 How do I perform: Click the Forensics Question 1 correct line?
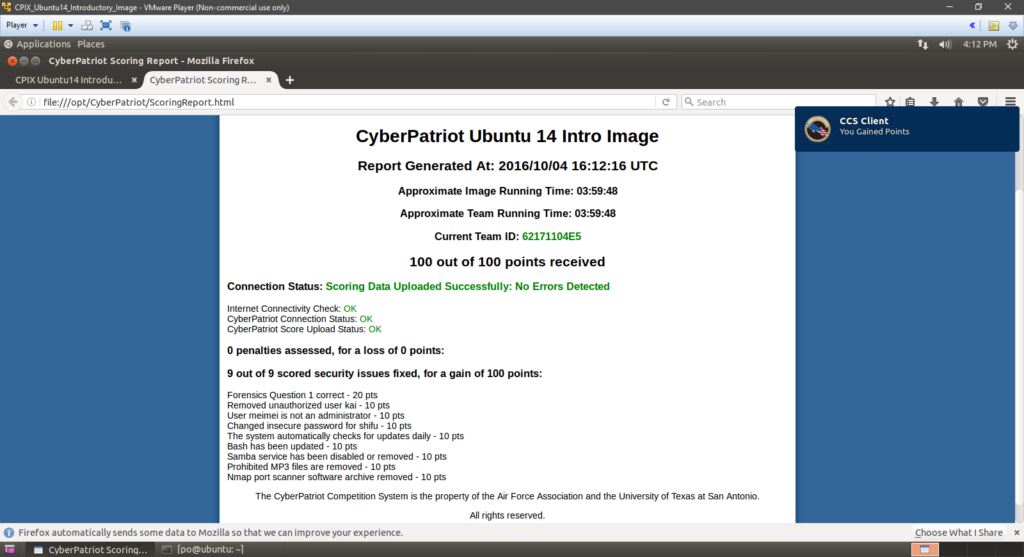pyautogui.click(x=302, y=395)
